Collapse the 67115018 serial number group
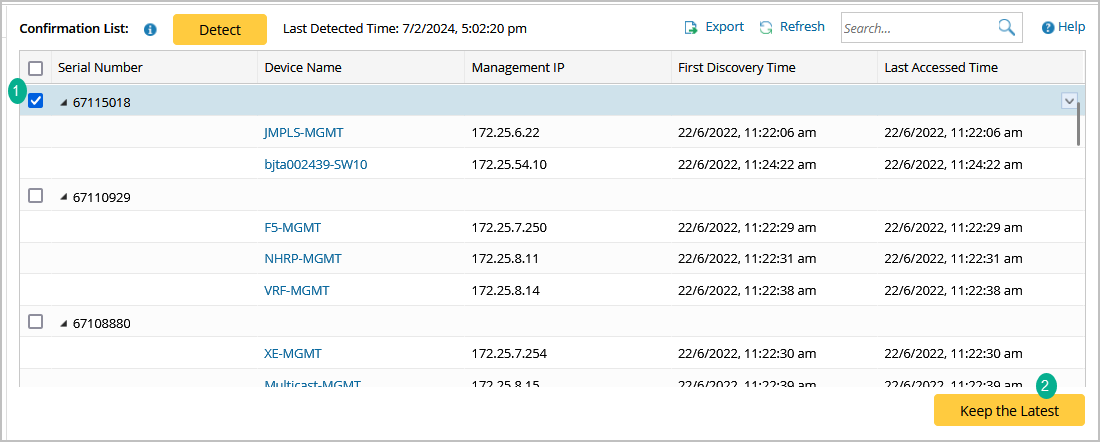The height and width of the screenshot is (442, 1100). pyautogui.click(x=64, y=102)
